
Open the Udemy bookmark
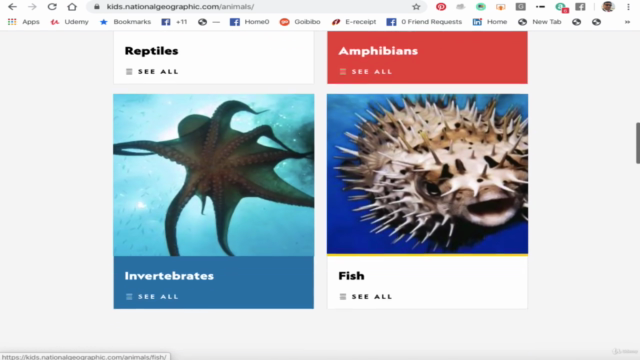(x=69, y=22)
